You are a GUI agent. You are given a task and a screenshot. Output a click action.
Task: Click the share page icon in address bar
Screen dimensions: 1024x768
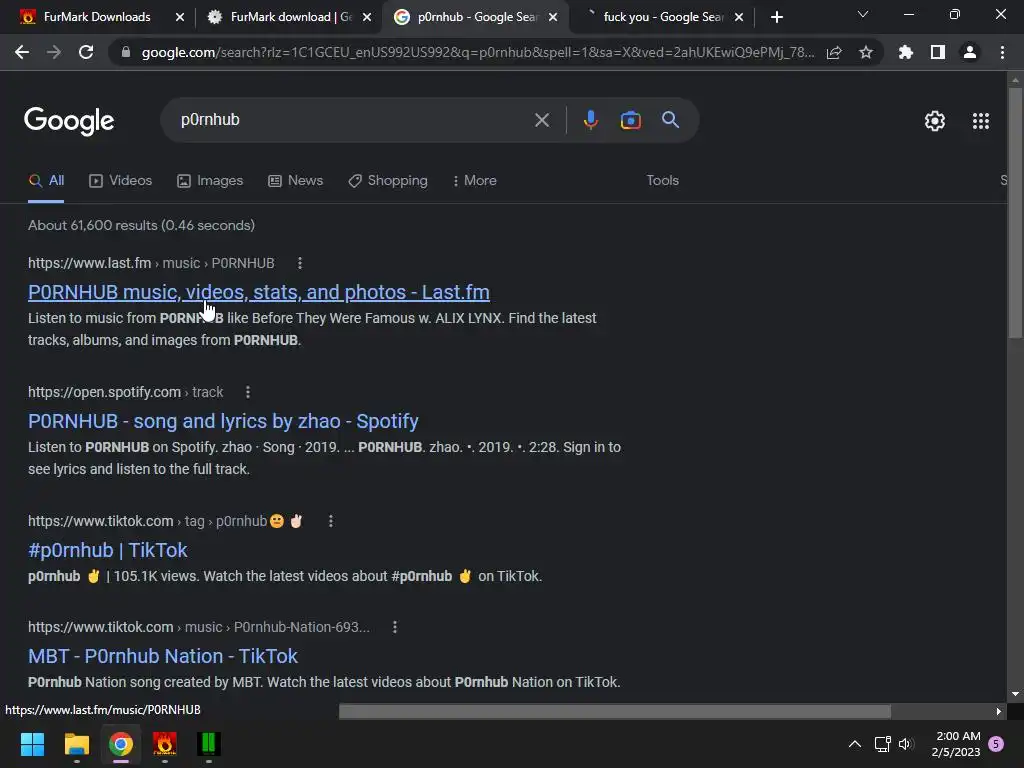click(x=834, y=52)
